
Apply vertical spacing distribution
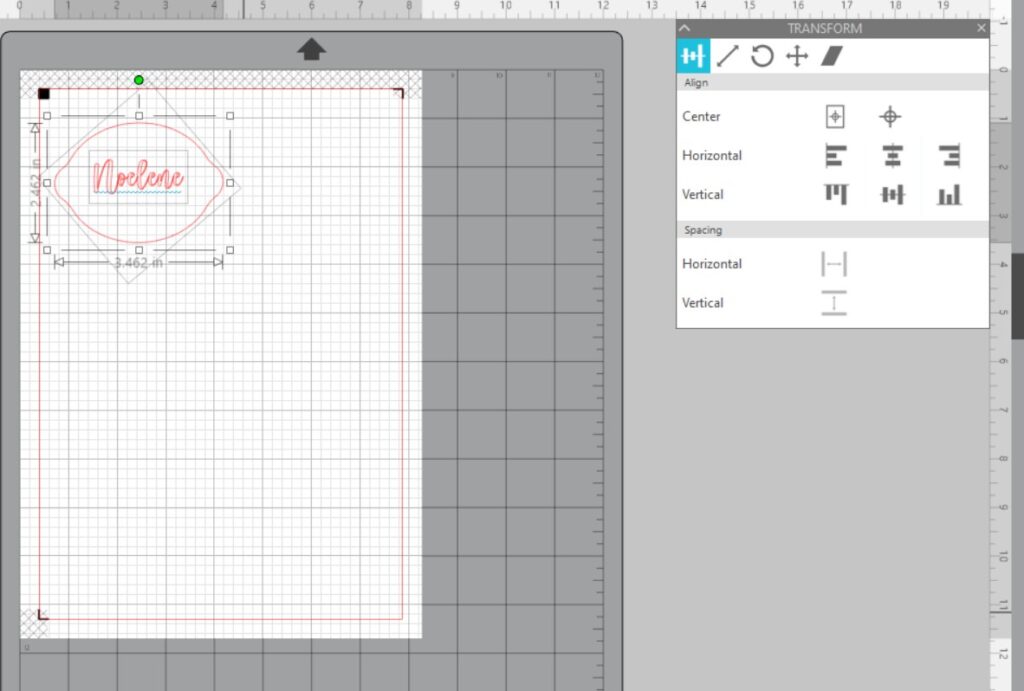[x=834, y=303]
